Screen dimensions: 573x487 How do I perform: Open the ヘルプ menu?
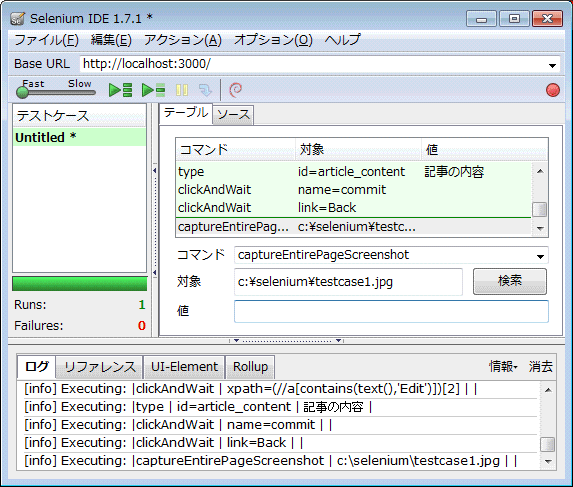(x=342, y=39)
